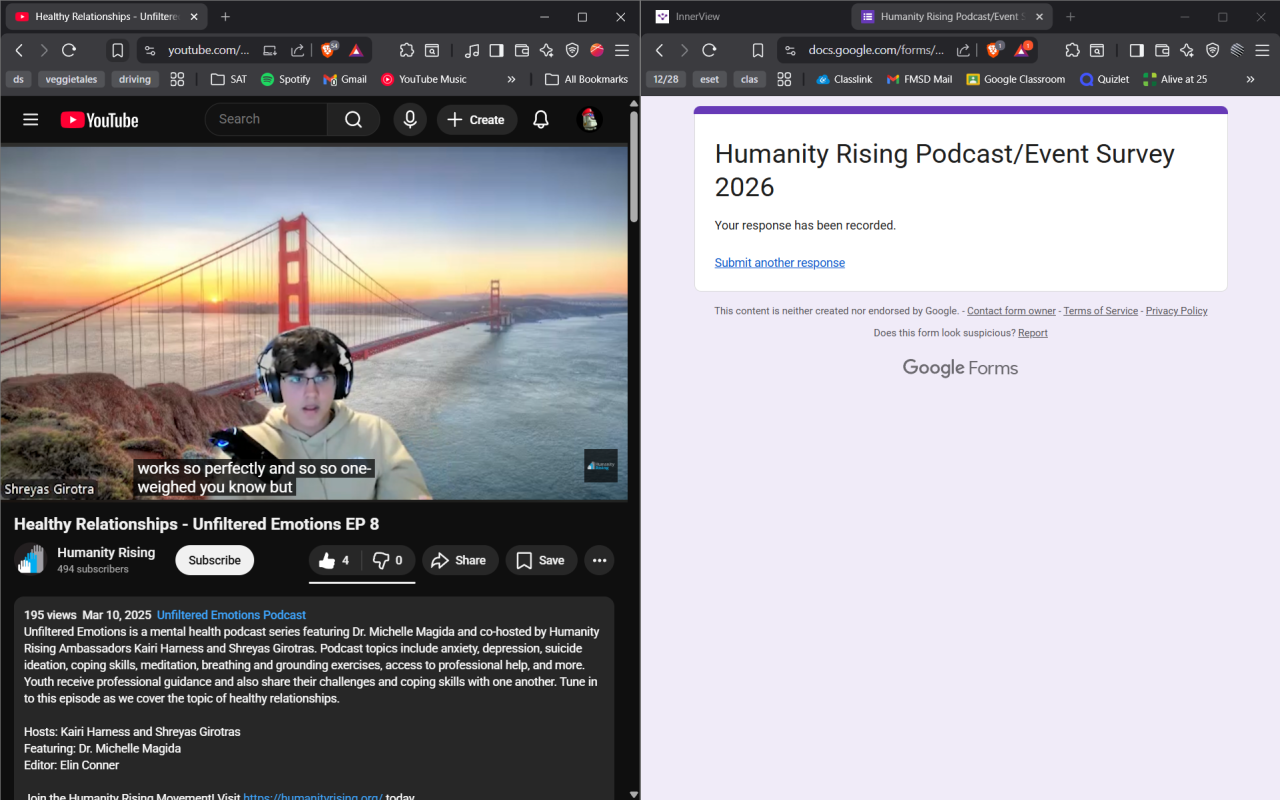Screen dimensions: 1280x800
Task: Open YouTube notifications bell
Action: pyautogui.click(x=541, y=120)
